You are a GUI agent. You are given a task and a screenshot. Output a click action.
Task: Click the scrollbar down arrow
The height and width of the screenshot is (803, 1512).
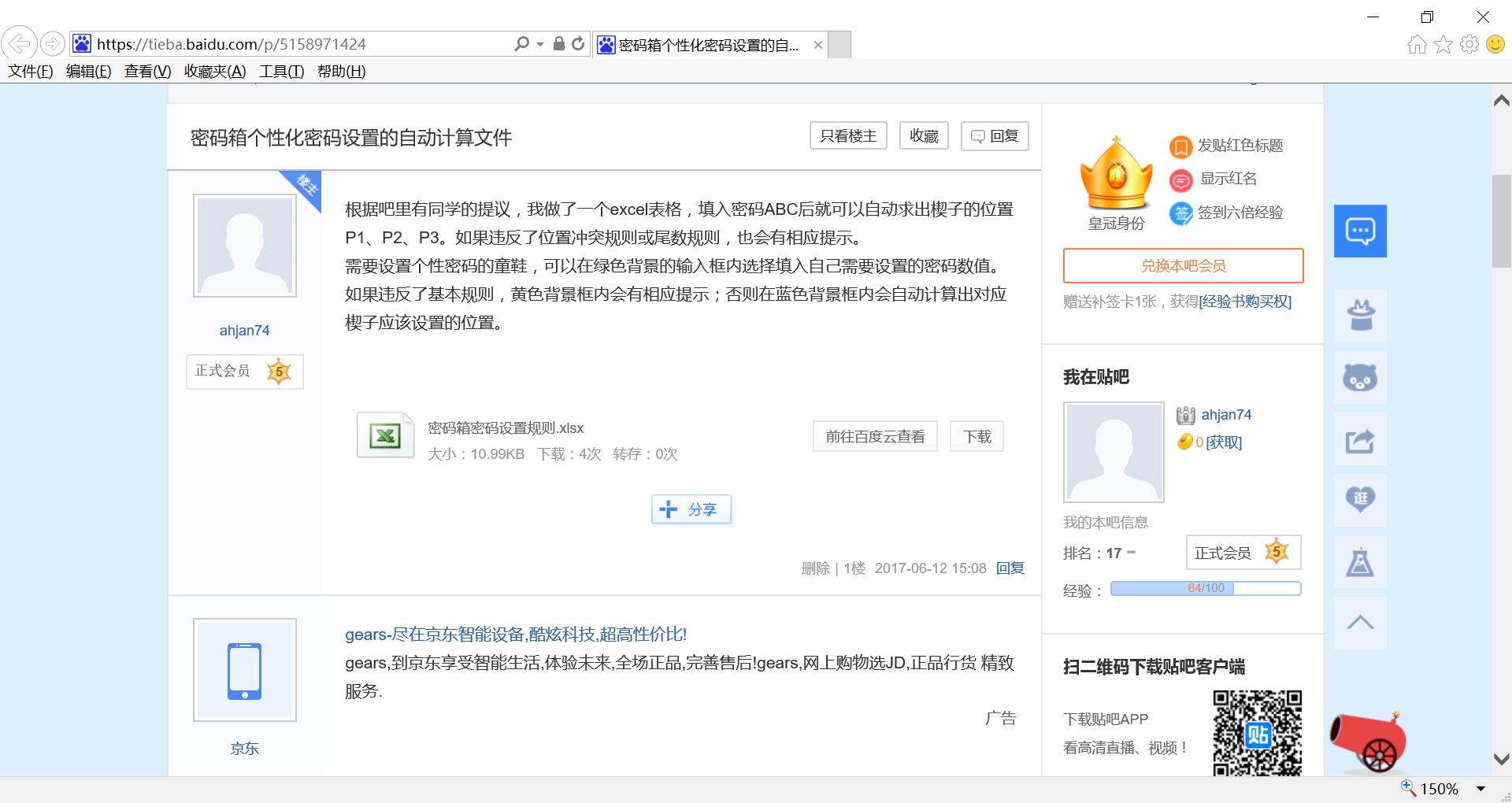point(1502,760)
